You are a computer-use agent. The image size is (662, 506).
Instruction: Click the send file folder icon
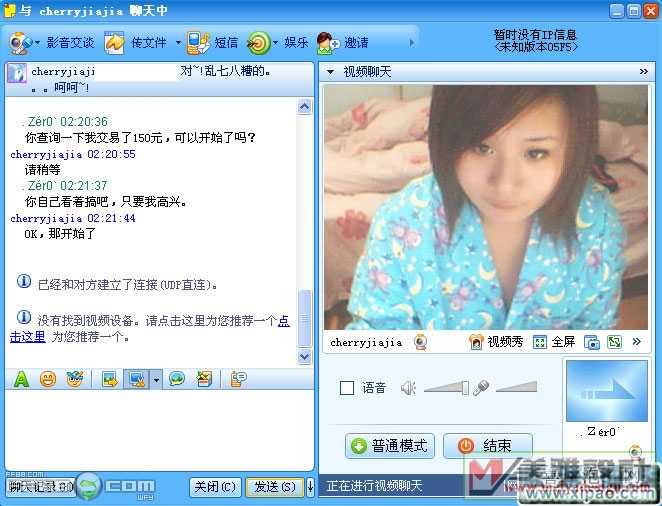[x=114, y=43]
